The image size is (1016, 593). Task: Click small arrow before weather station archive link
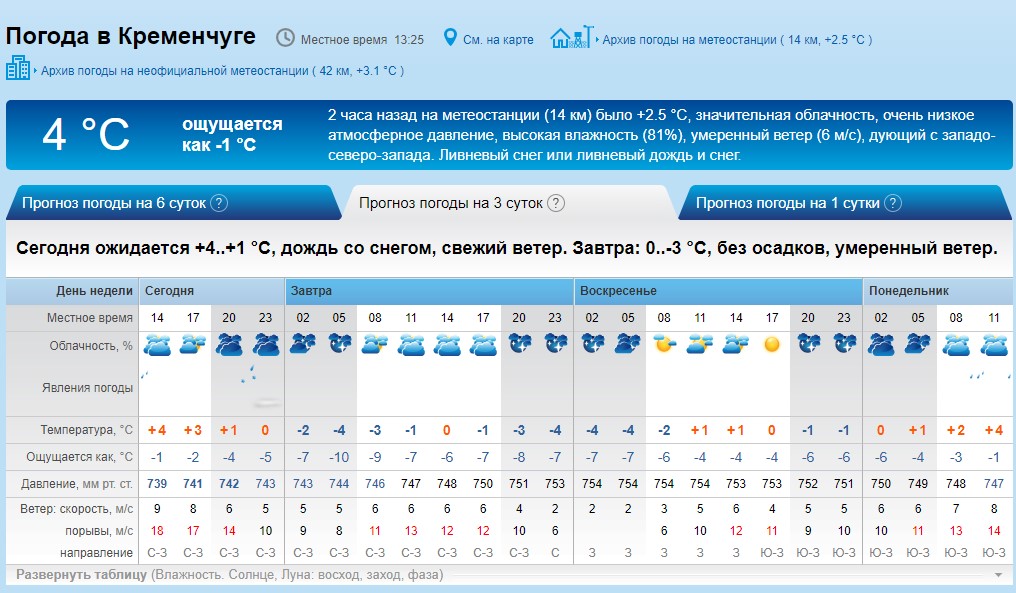(597, 40)
